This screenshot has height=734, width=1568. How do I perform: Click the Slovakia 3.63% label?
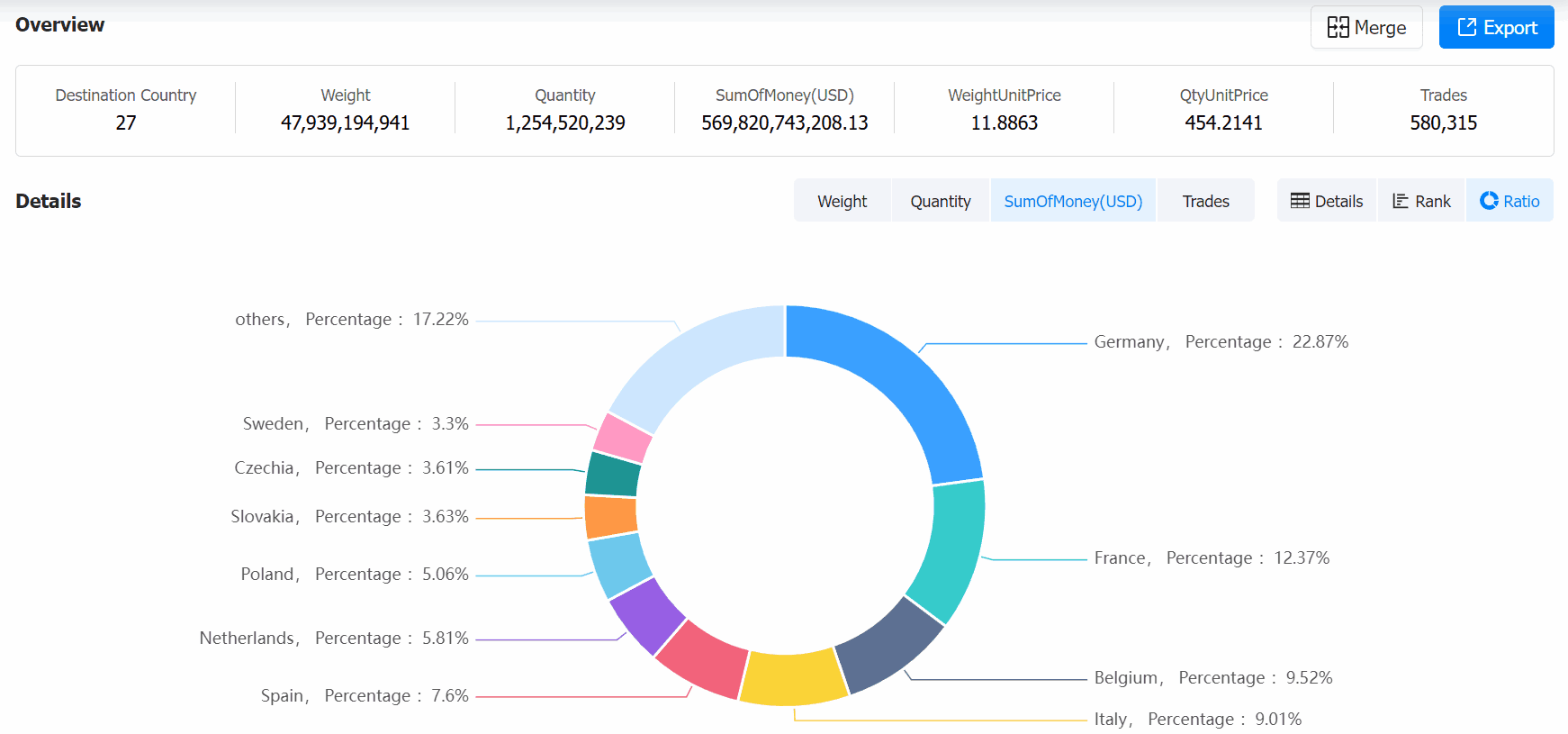[x=349, y=517]
